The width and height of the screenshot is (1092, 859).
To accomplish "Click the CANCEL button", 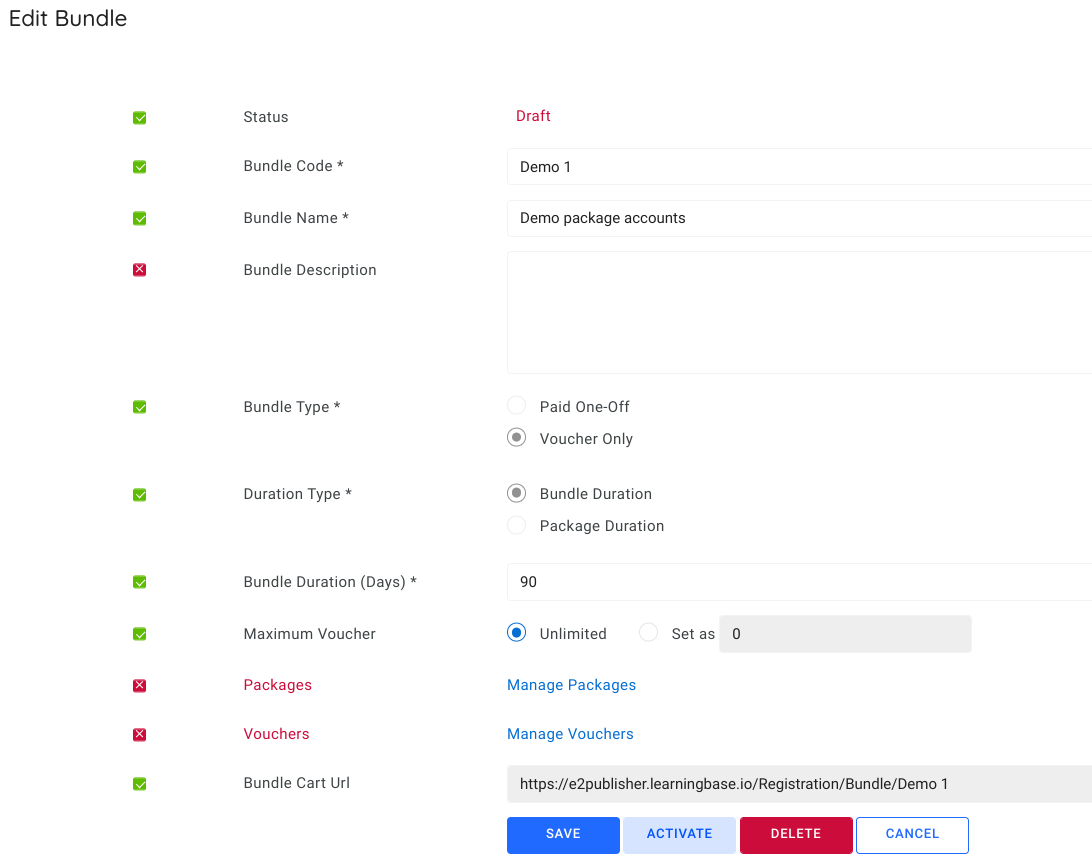I will point(912,835).
